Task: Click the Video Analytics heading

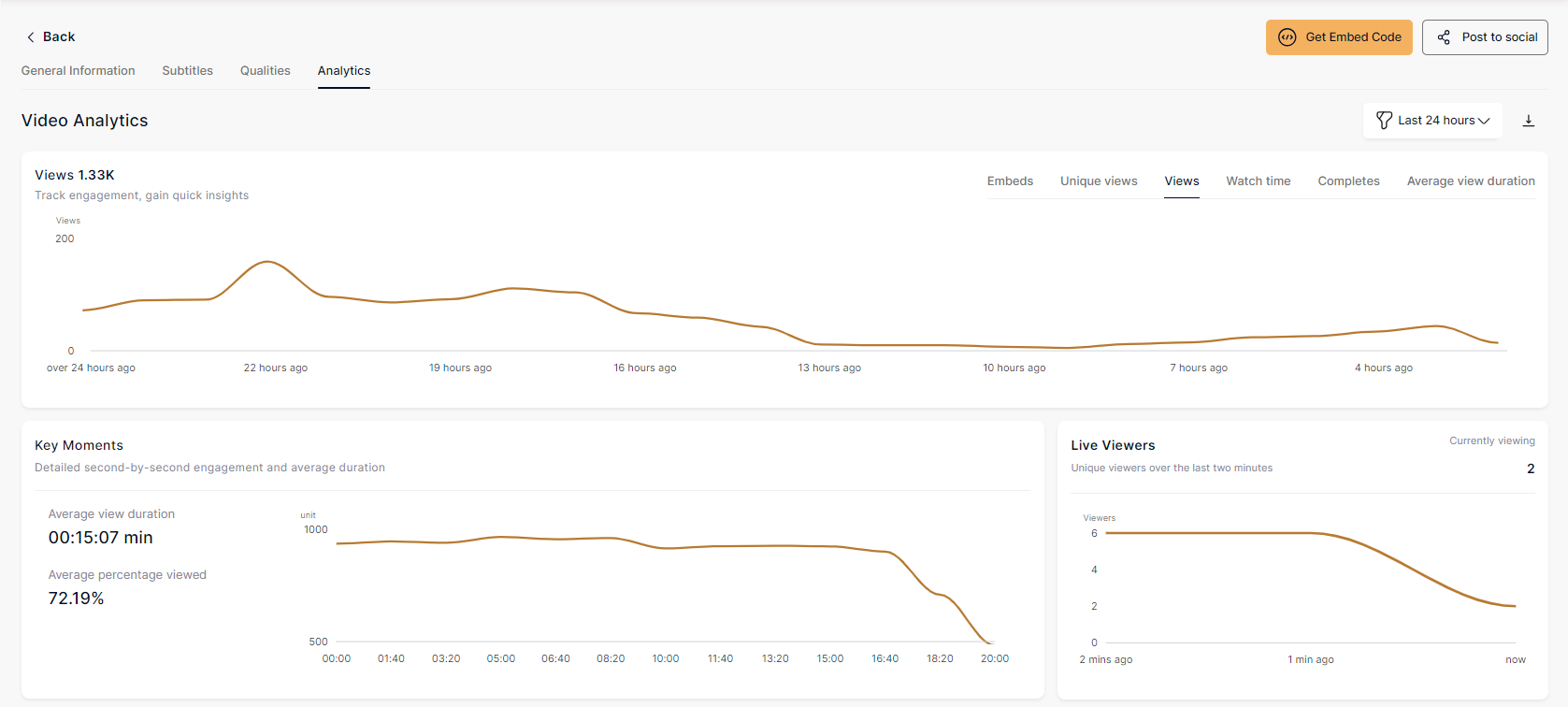Action: (x=85, y=121)
